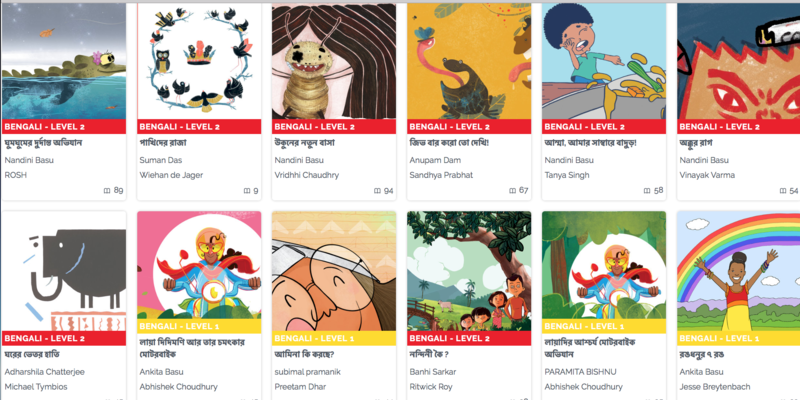The width and height of the screenshot is (800, 400).
Task: Click illustrator Tanya Singh
Action: (x=566, y=175)
